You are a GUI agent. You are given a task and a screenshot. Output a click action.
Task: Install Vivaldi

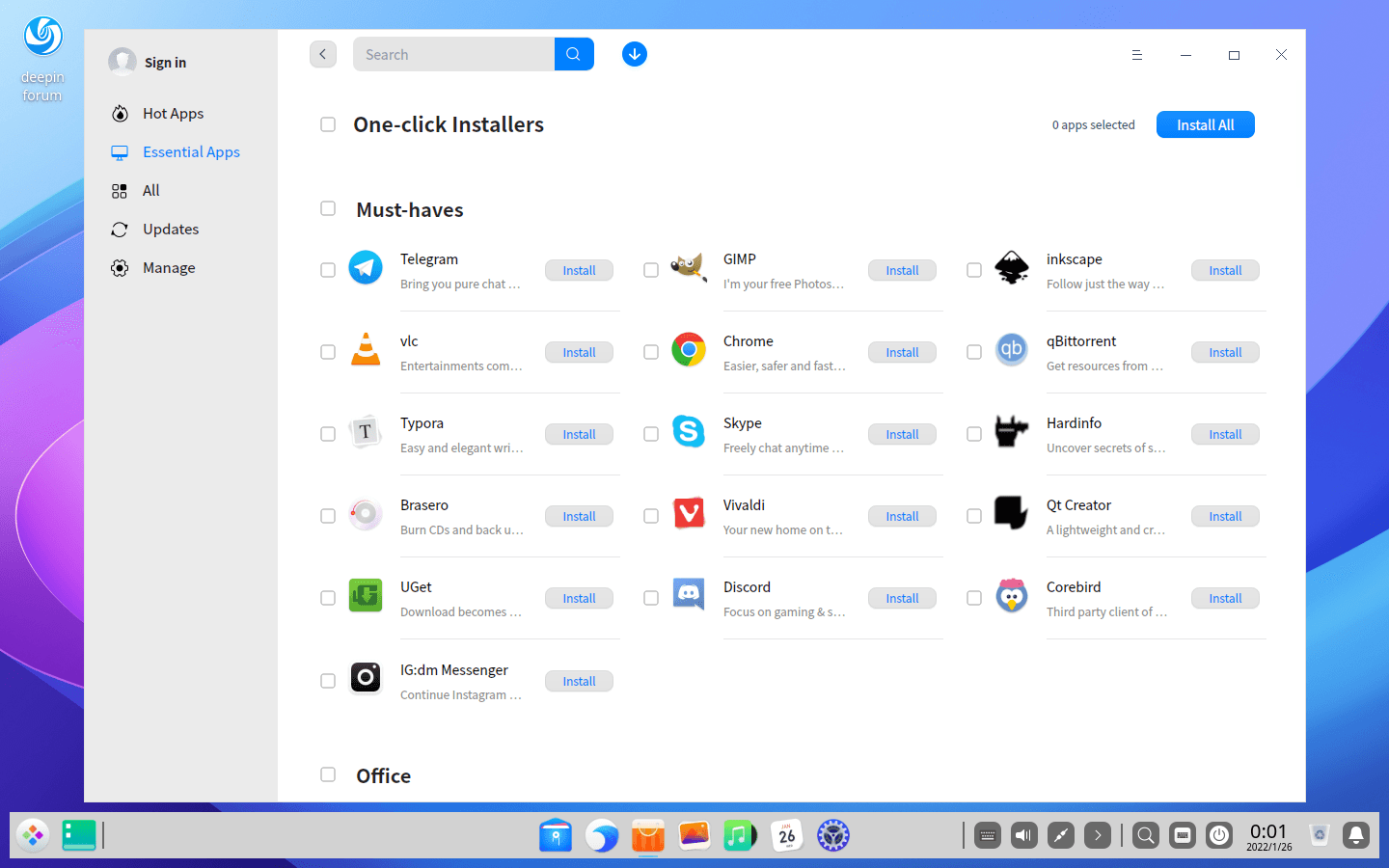(x=902, y=516)
